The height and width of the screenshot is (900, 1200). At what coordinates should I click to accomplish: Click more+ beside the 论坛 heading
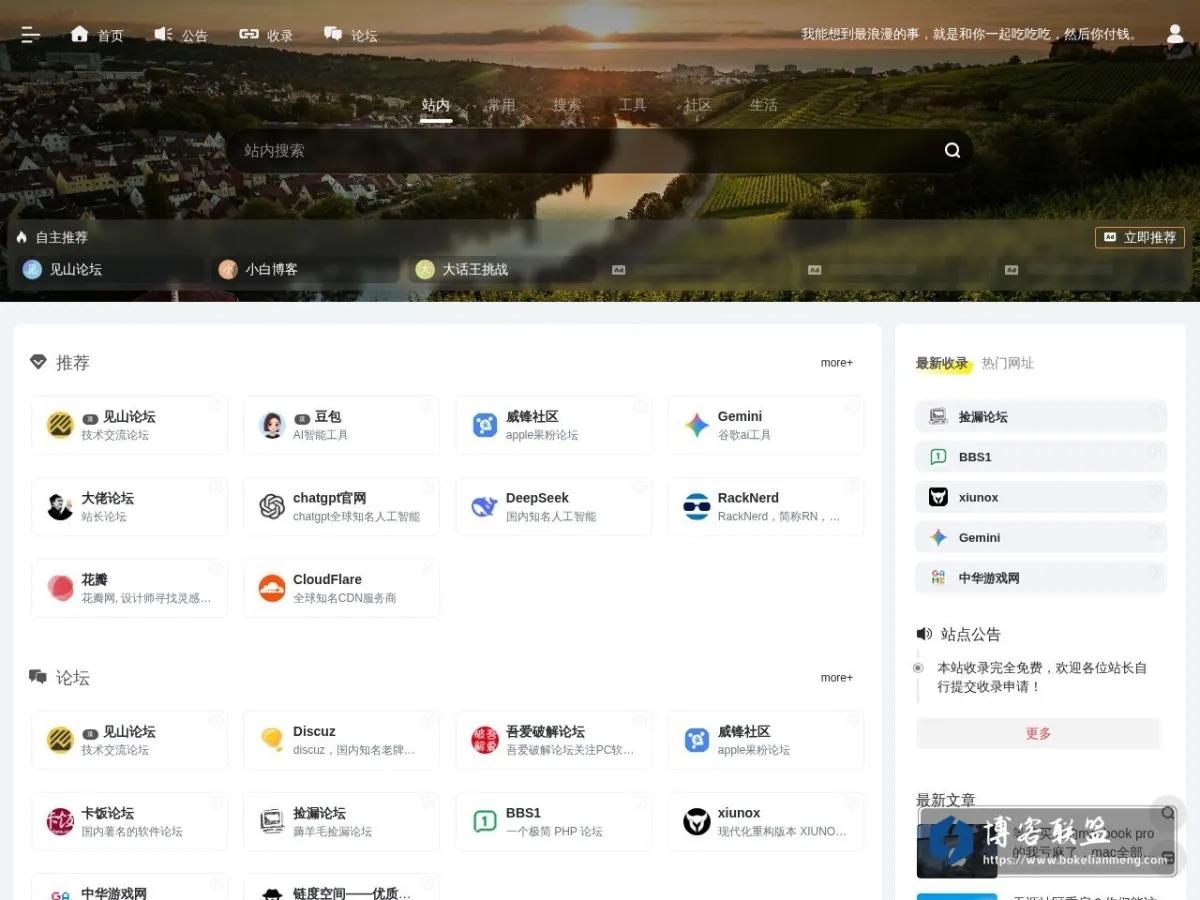coord(837,678)
